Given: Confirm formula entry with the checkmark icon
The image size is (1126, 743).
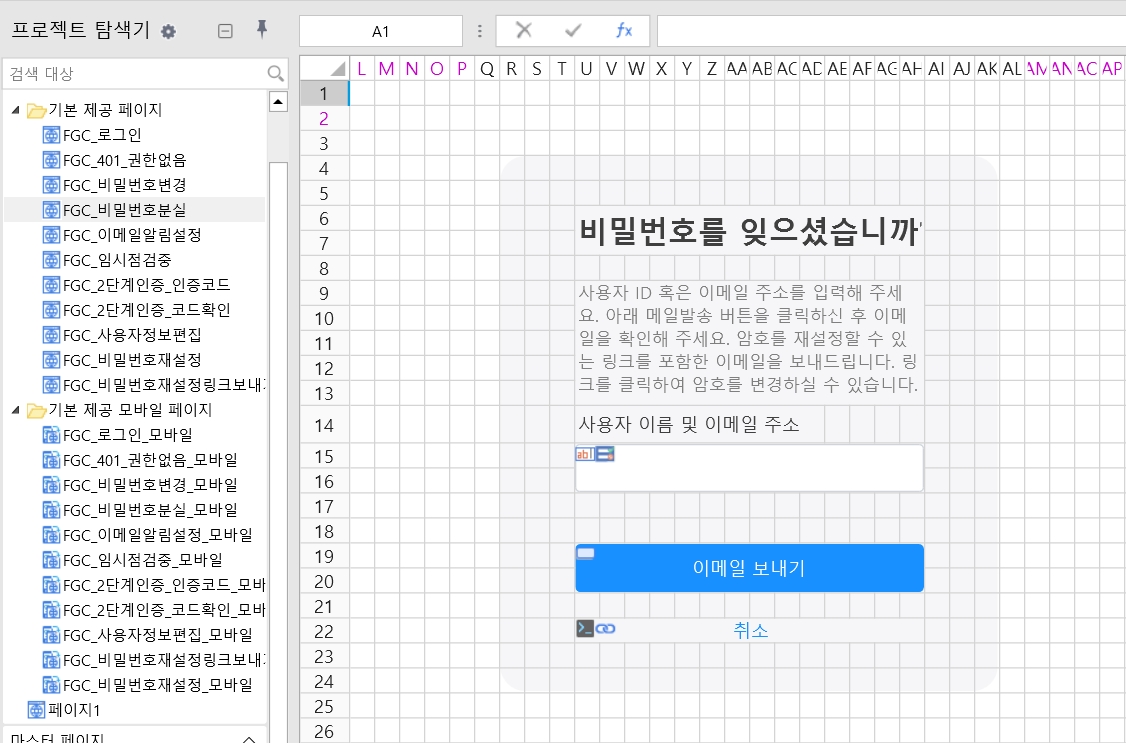Looking at the screenshot, I should (x=573, y=31).
